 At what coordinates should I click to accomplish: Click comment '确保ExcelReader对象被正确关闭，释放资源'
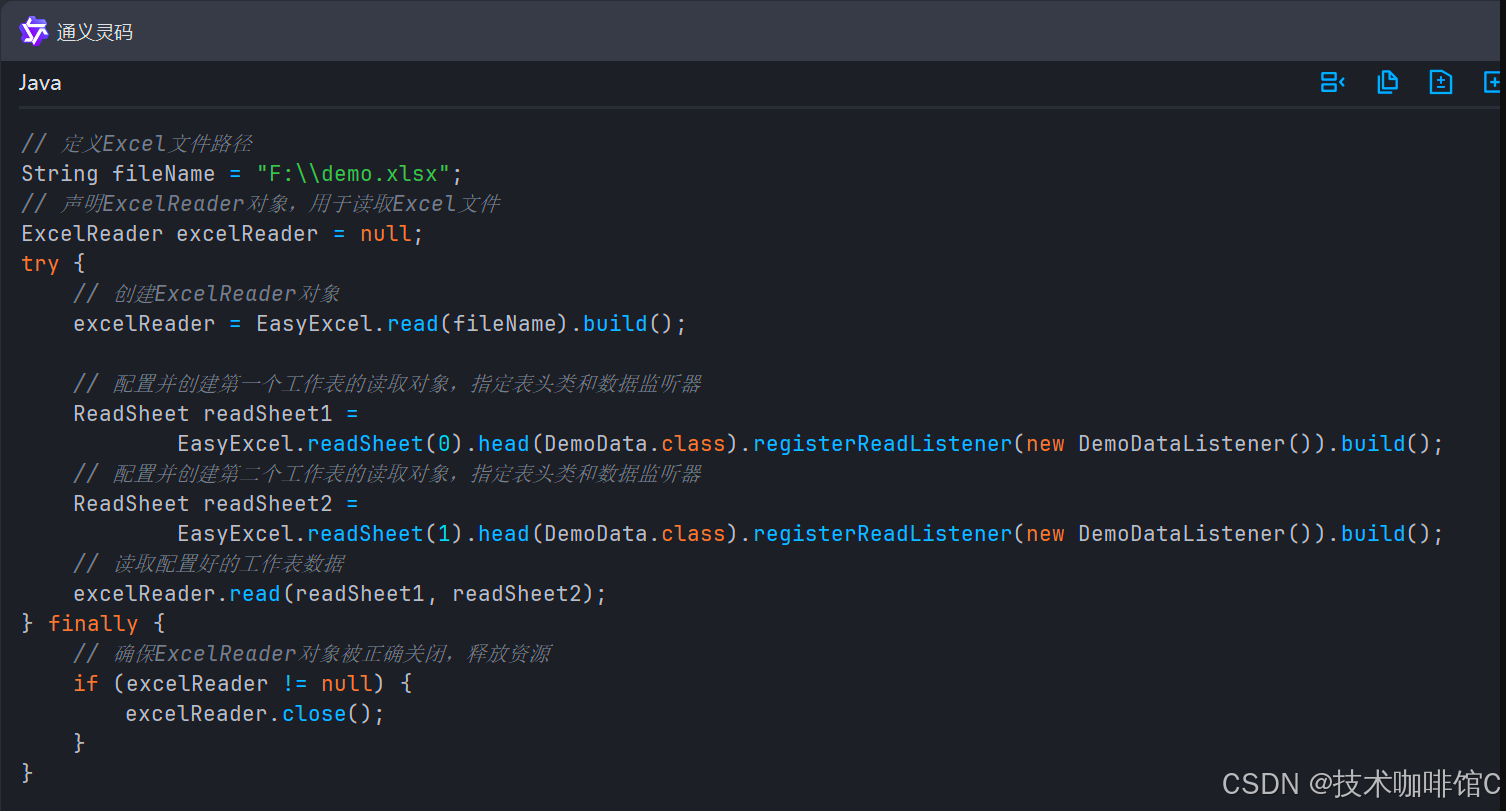(x=312, y=653)
